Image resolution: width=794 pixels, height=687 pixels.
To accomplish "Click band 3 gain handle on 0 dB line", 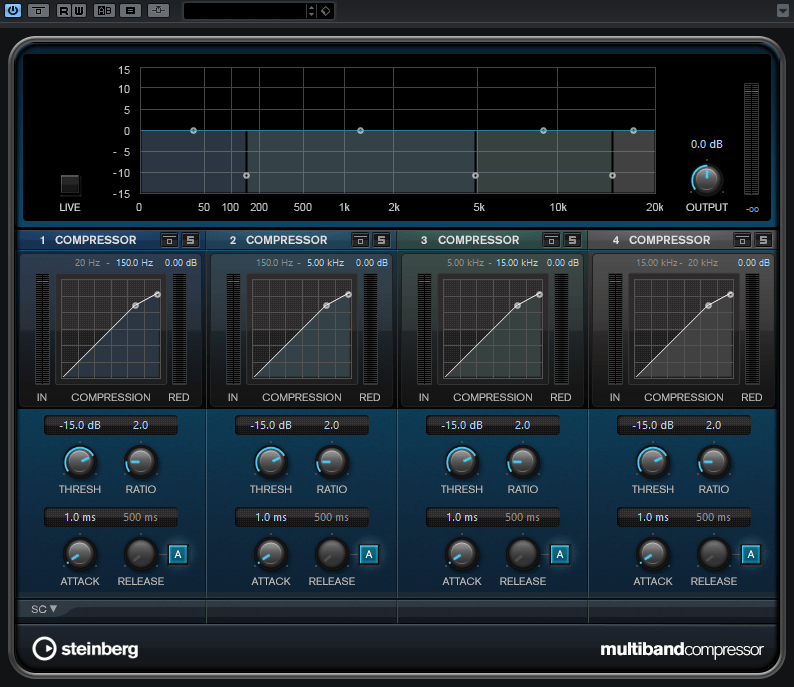I will click(x=543, y=131).
